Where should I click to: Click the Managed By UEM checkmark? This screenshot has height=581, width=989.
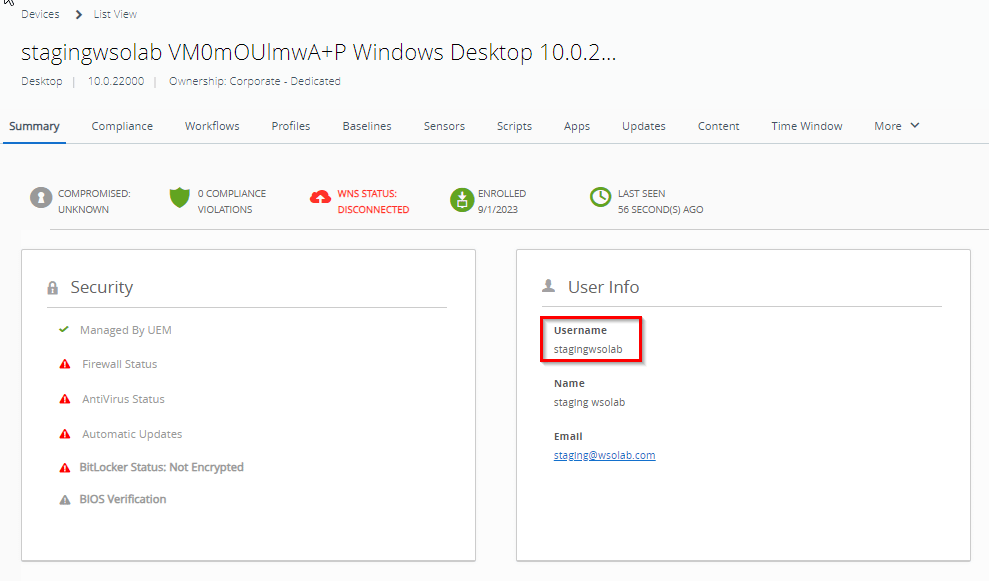click(x=64, y=329)
